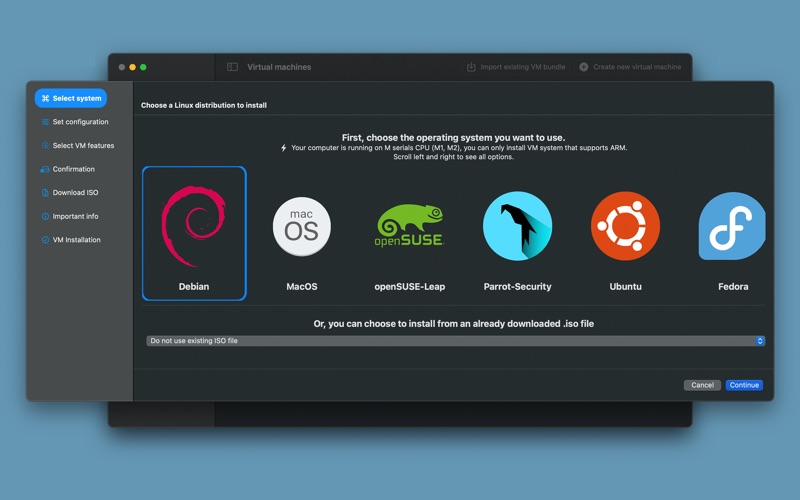
Task: Click the Fedora label text
Action: click(733, 287)
